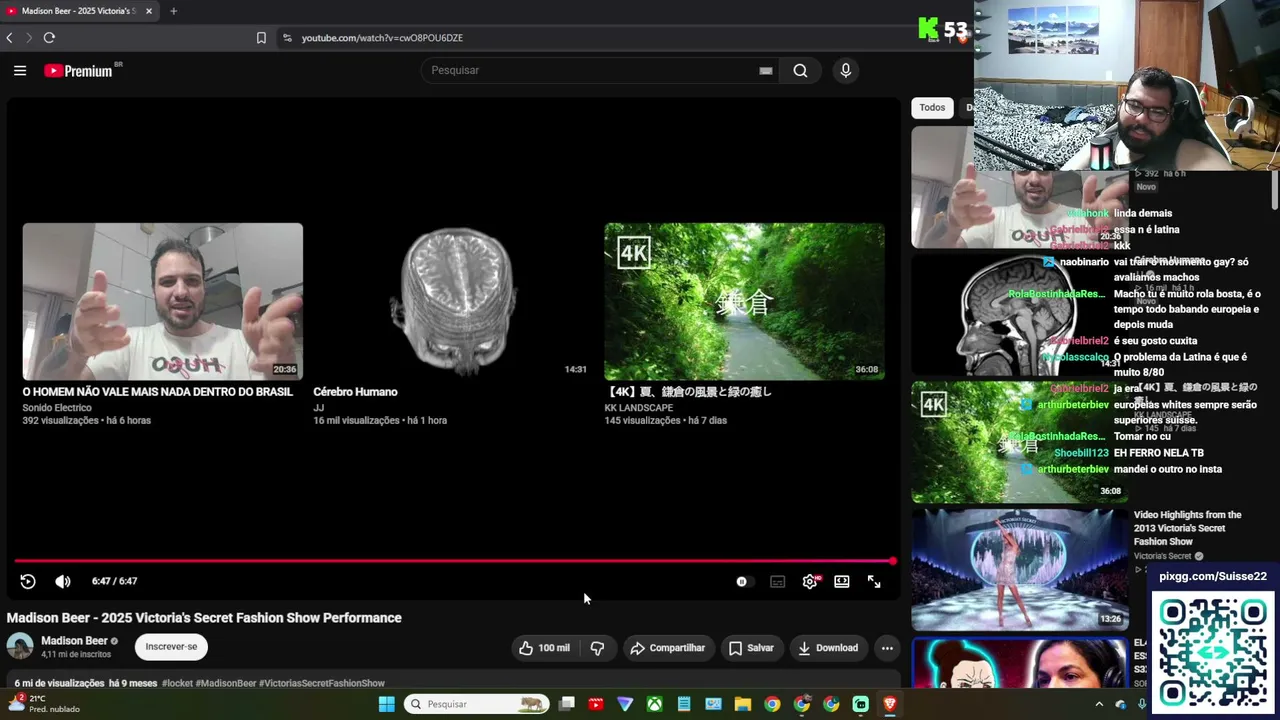Start voice search with the microphone
The image size is (1280, 720).
846,70
